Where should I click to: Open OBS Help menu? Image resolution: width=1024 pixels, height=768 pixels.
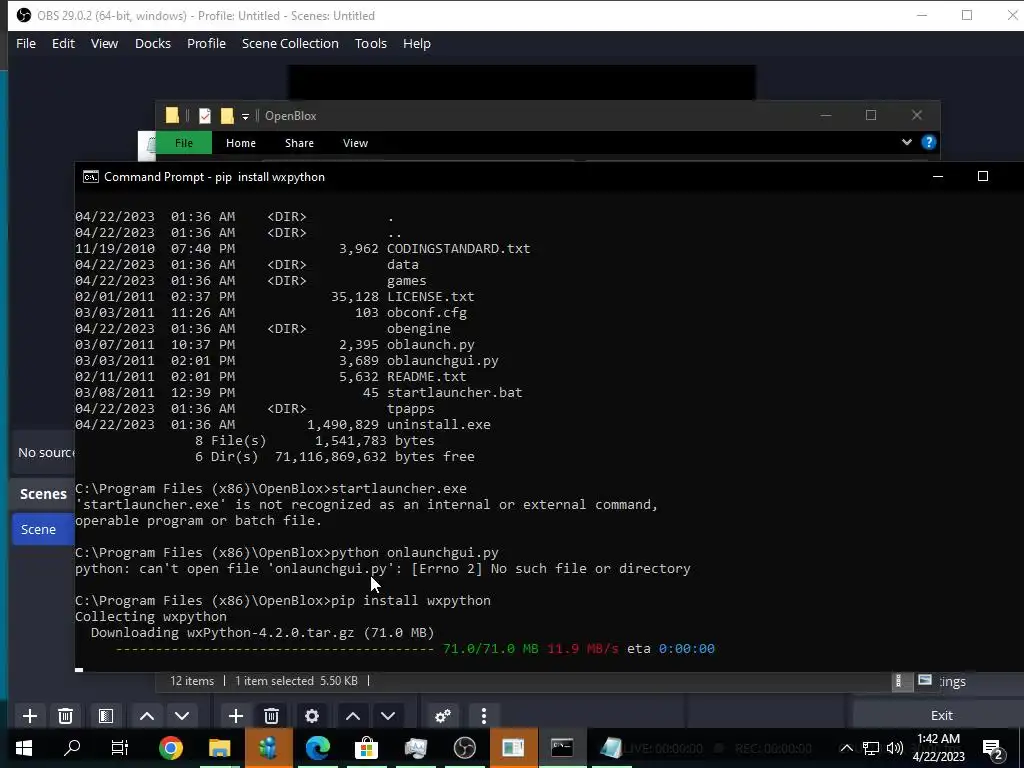point(417,43)
